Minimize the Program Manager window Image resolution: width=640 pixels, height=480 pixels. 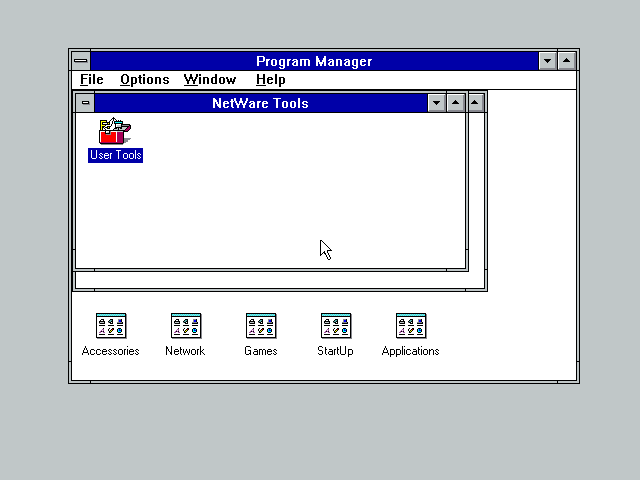(x=547, y=61)
